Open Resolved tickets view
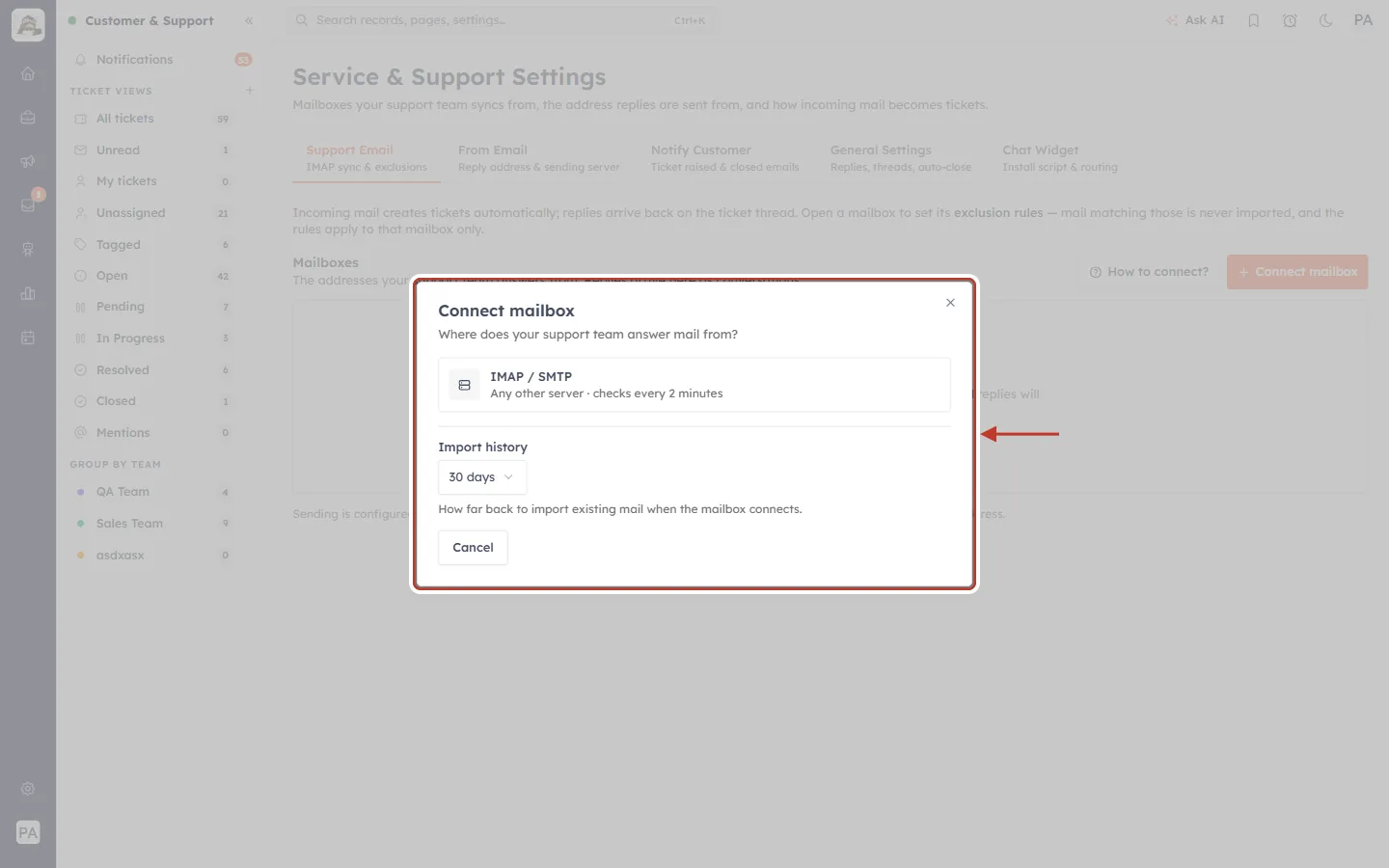 pyautogui.click(x=152, y=370)
